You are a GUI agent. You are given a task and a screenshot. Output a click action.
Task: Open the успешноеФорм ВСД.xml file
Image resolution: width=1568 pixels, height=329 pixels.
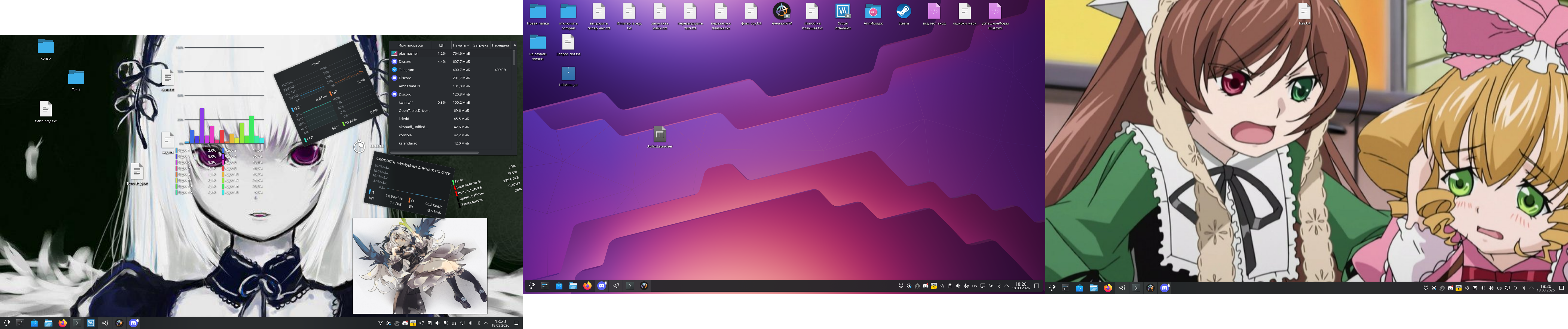tap(995, 11)
